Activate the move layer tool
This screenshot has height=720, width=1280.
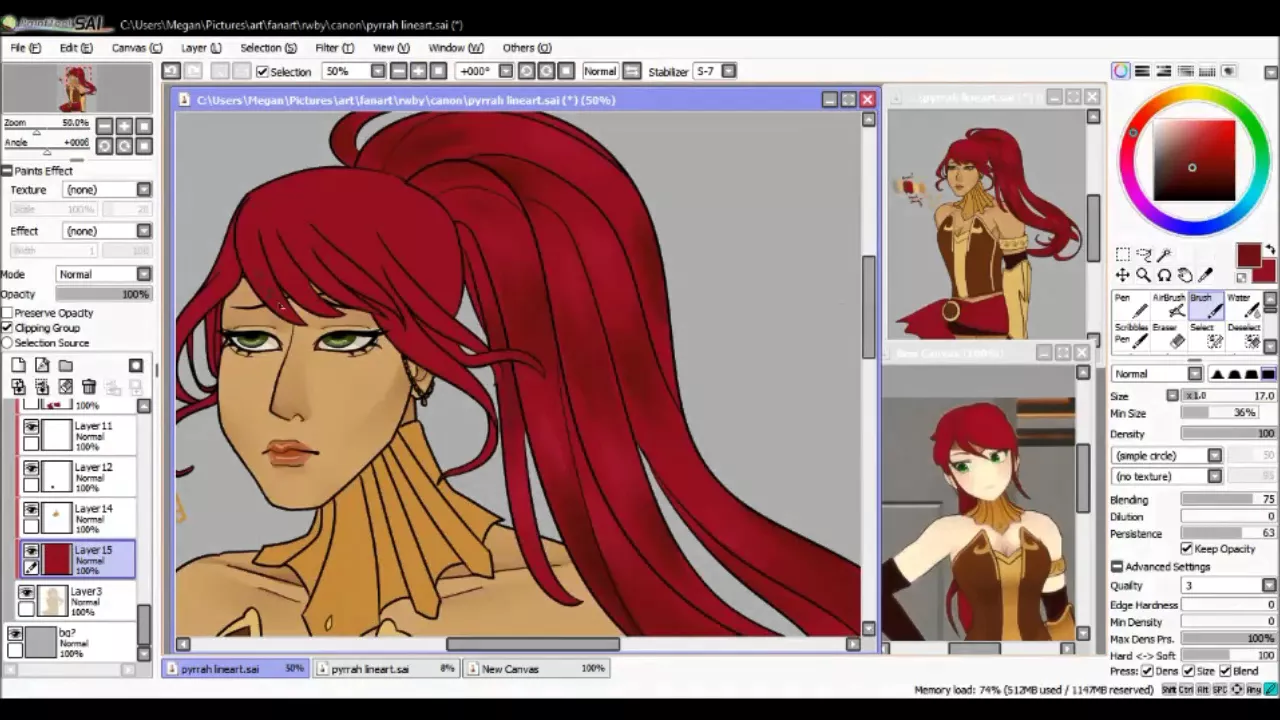[x=1123, y=276]
